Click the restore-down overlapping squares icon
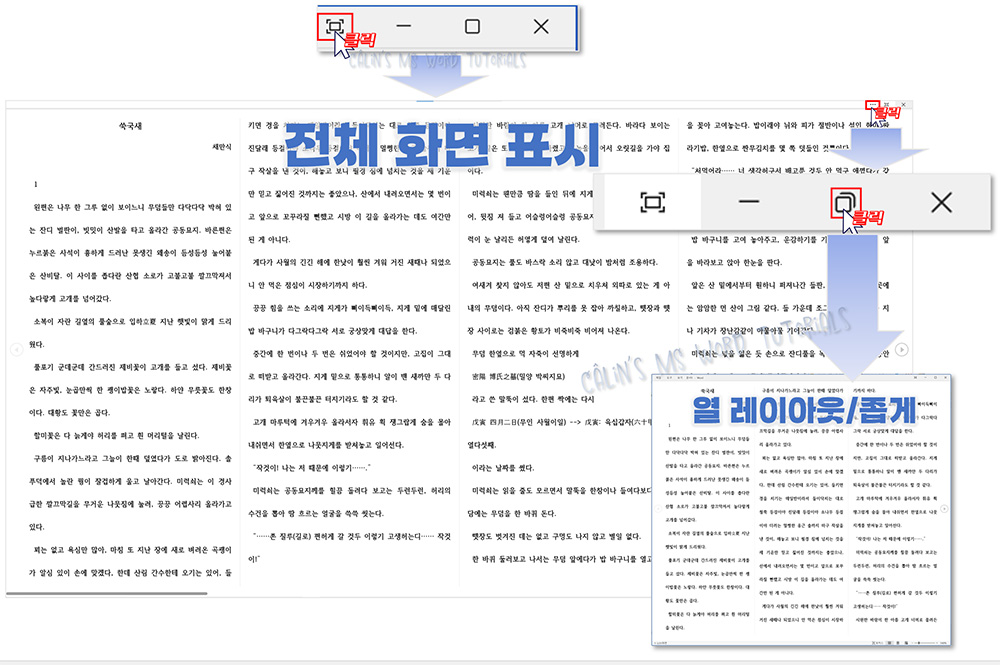 coord(844,203)
